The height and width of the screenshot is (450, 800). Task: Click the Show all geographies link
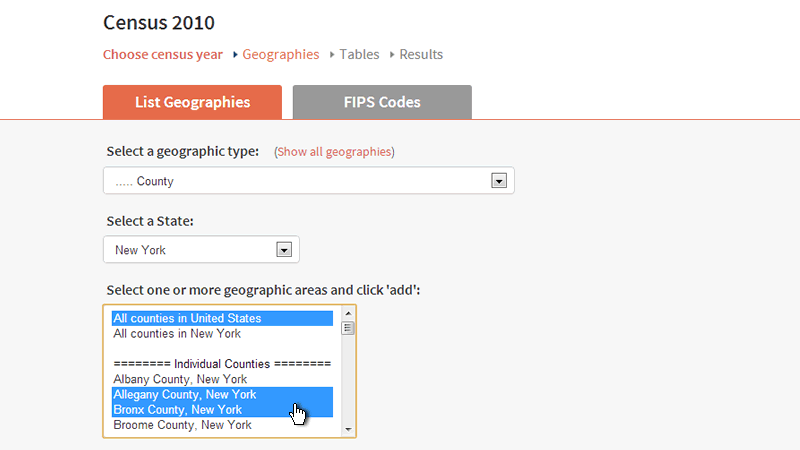tap(334, 152)
